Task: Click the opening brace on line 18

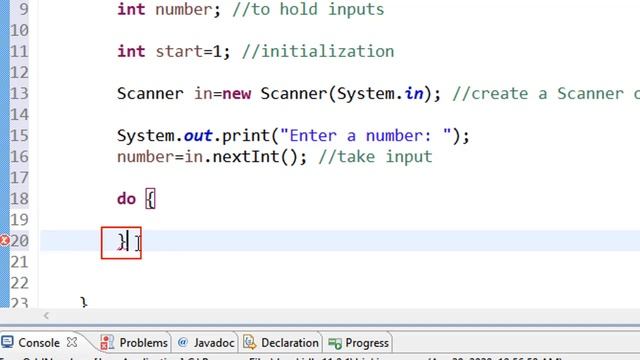Action: tap(150, 199)
